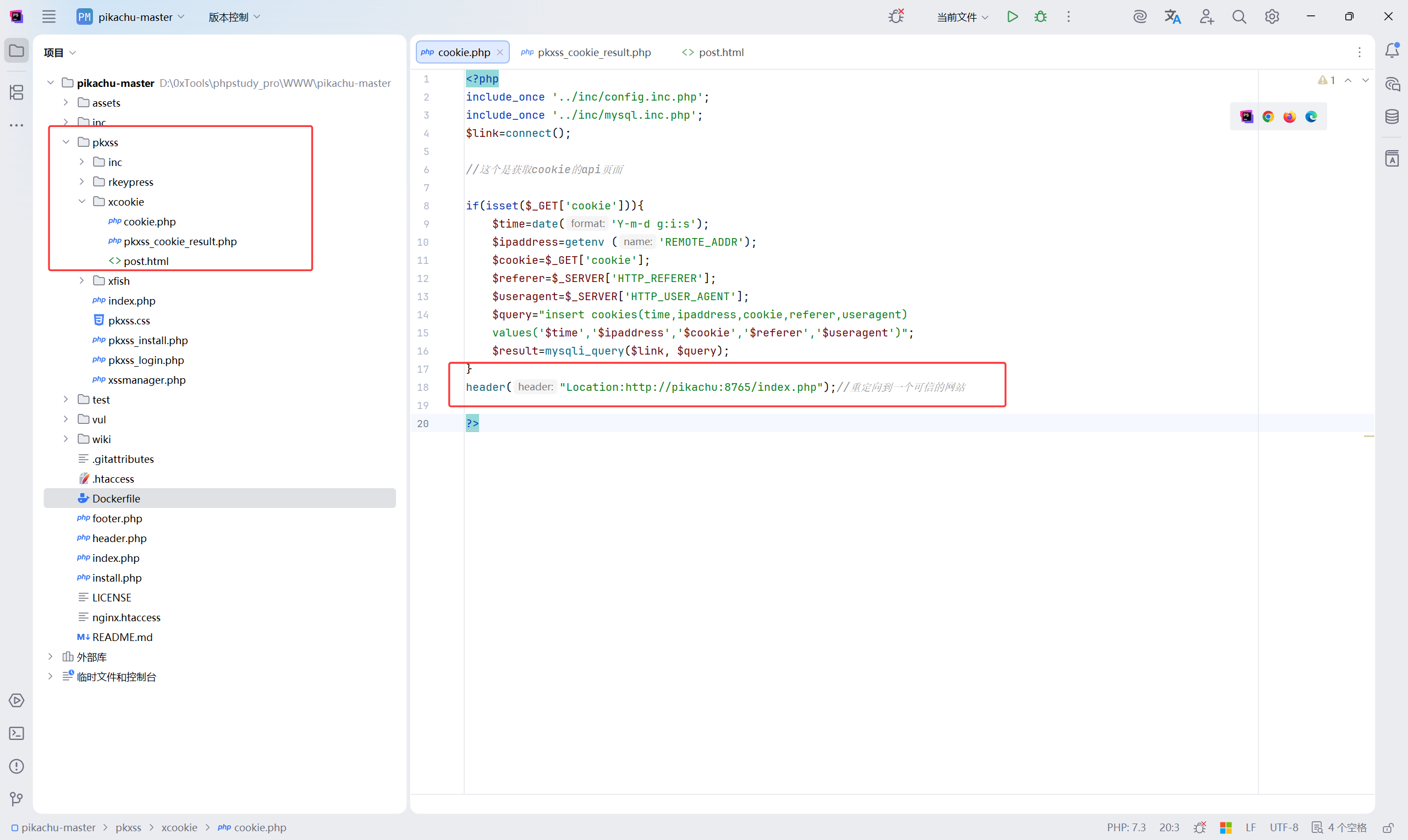Open the Terminal tool window icon

tap(16, 733)
